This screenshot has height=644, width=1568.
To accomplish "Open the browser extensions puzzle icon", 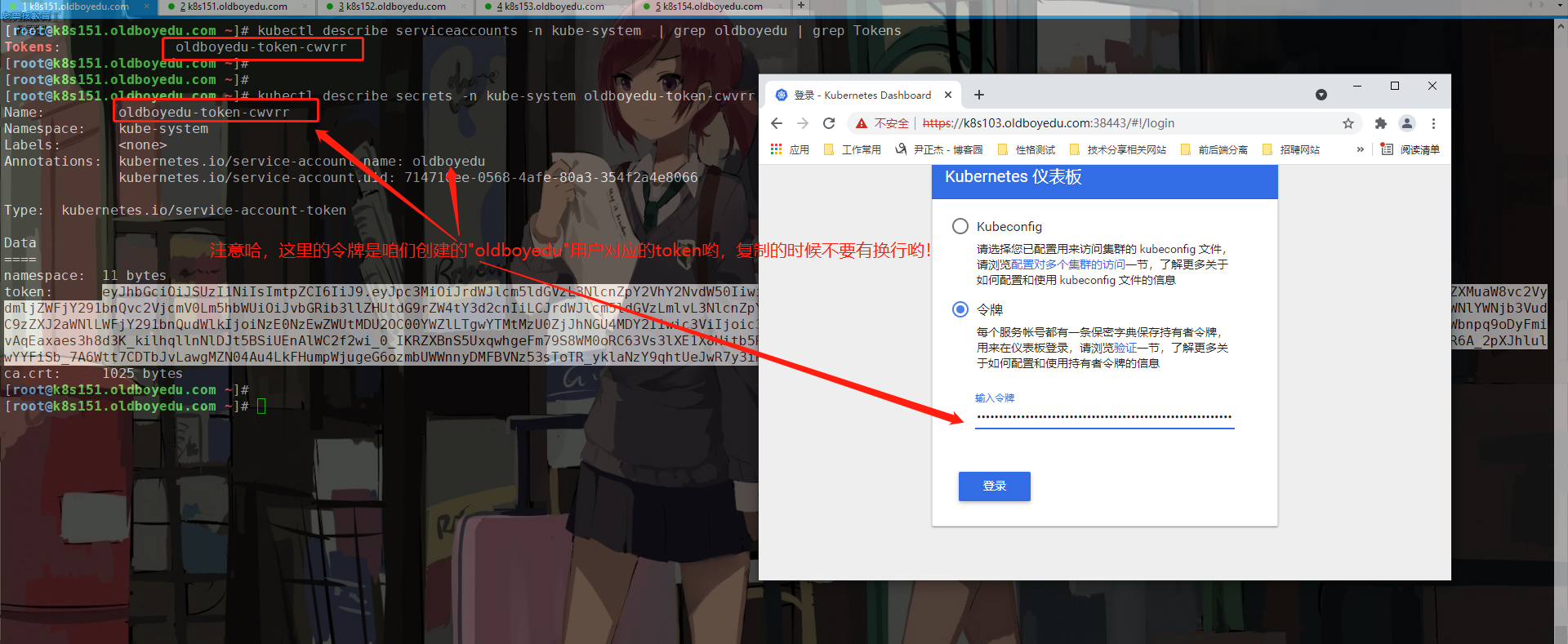I will (1380, 123).
